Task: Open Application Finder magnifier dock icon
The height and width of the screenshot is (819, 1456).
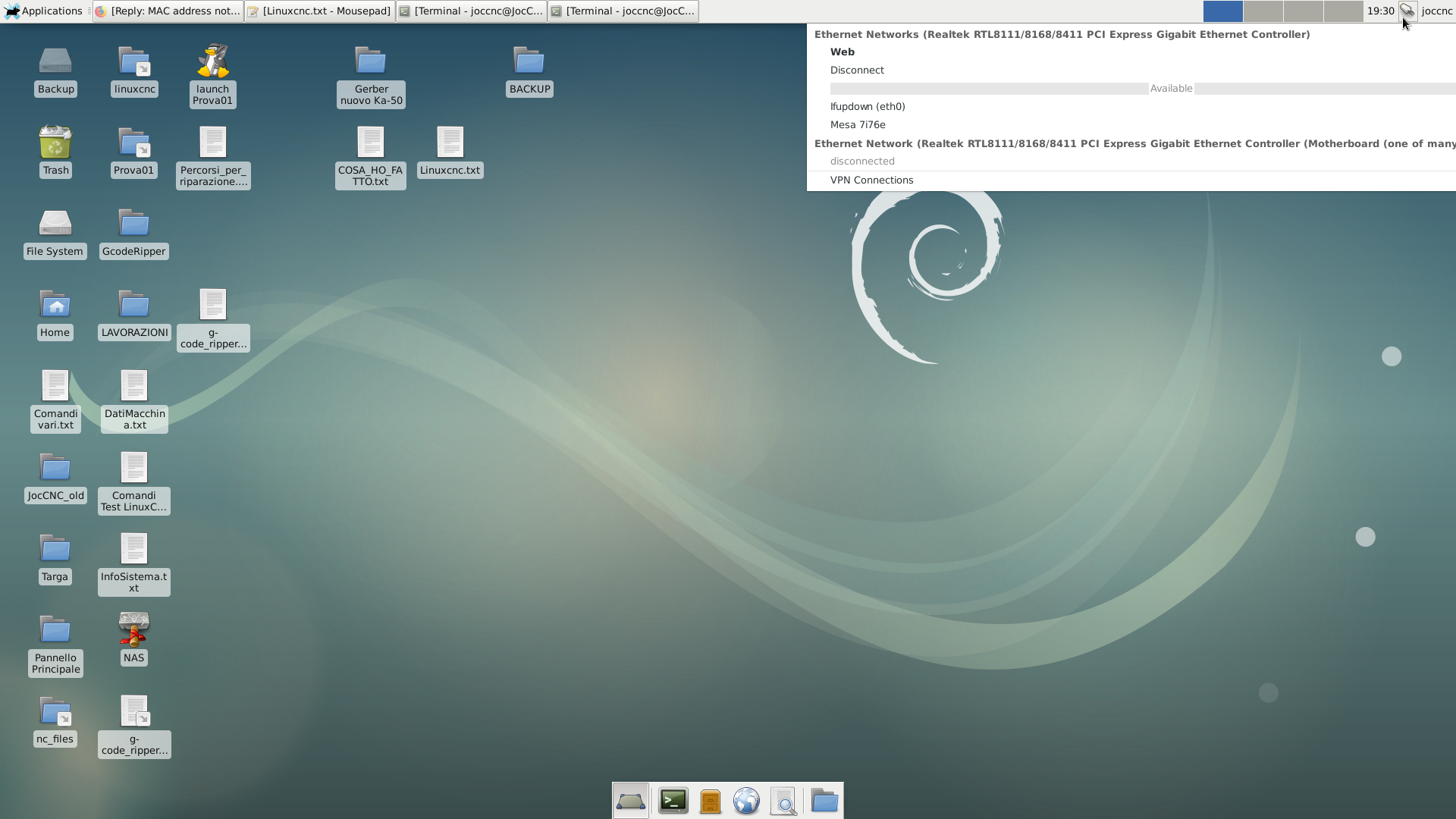Action: pos(783,801)
